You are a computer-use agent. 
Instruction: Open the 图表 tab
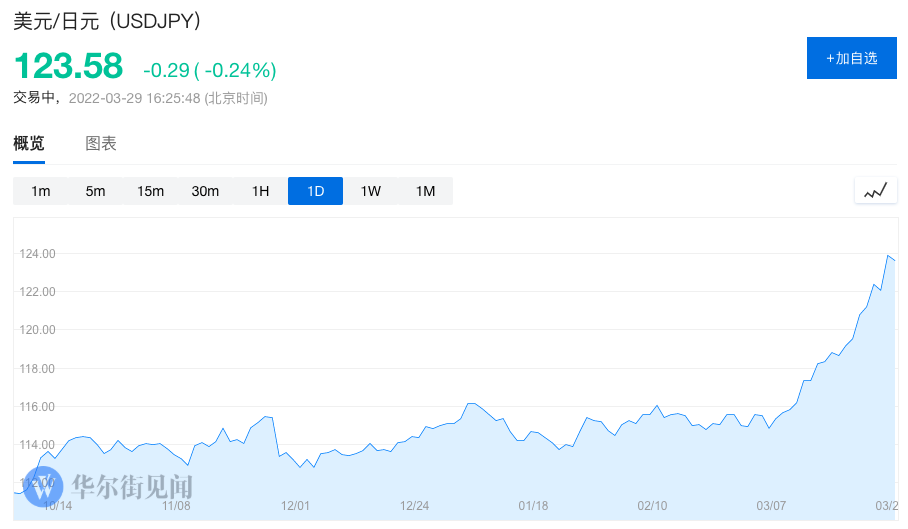point(101,143)
